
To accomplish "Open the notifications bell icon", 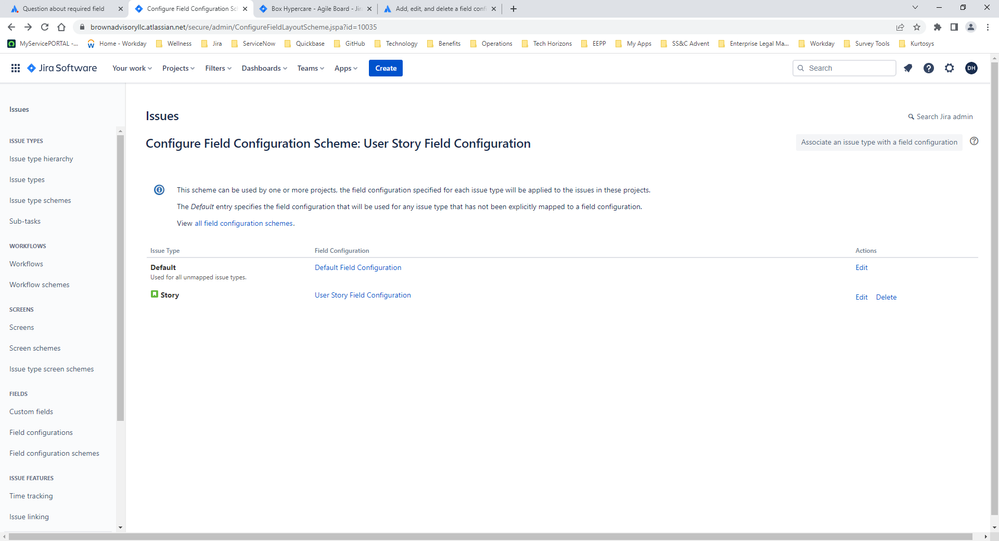I will [x=908, y=68].
